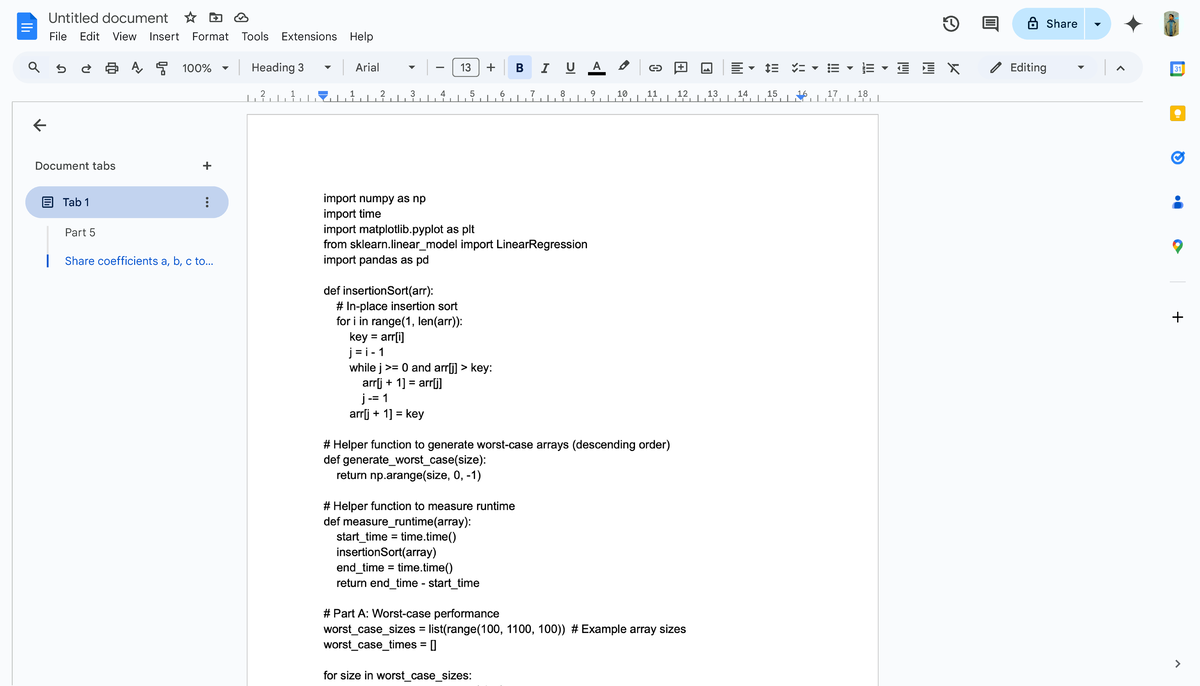1200x686 pixels.
Task: Click the Share button
Action: 1051,24
